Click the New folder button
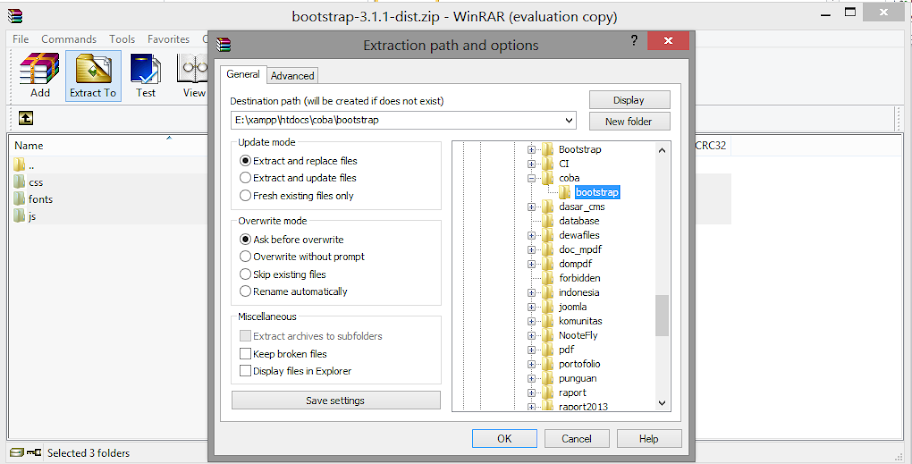Screen dimensions: 912x464 [x=629, y=122]
